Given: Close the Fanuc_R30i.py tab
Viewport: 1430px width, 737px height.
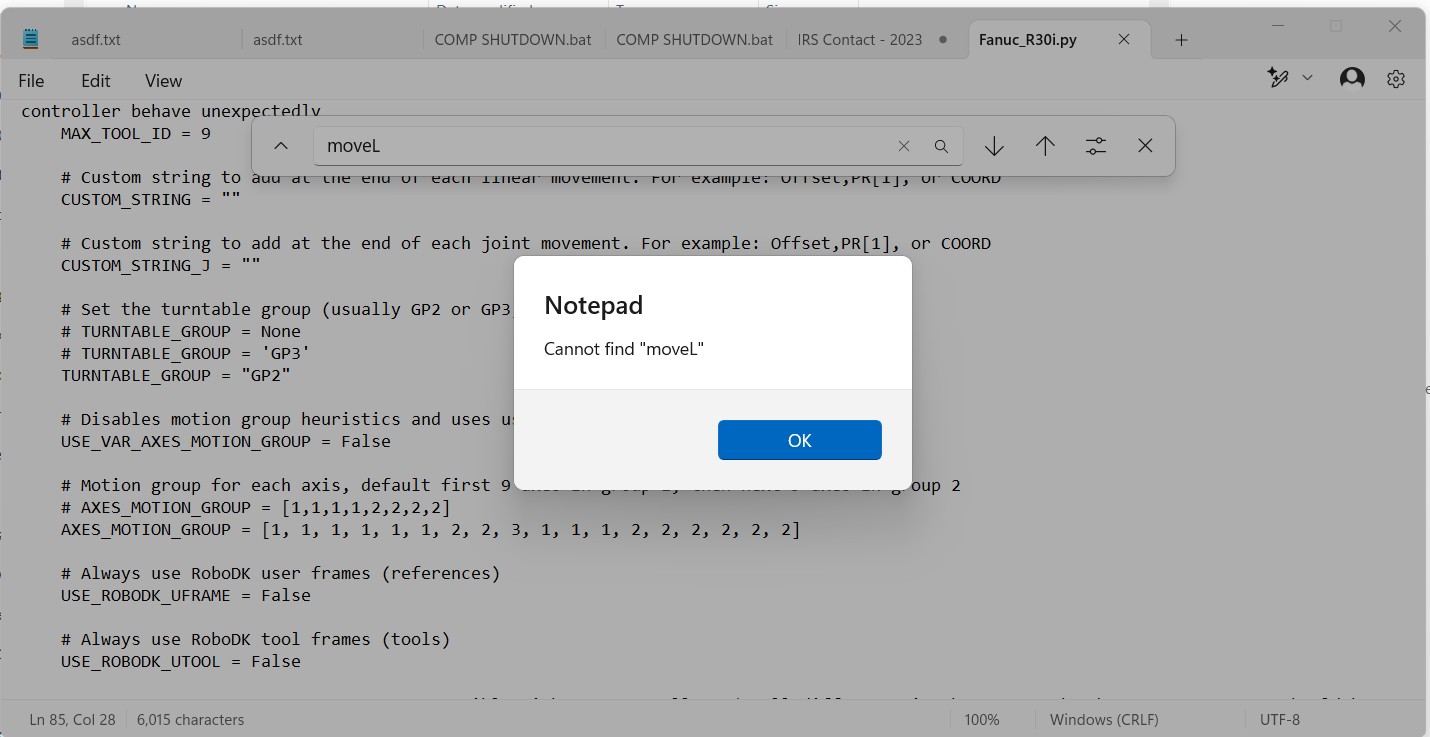Looking at the screenshot, I should coord(1124,40).
